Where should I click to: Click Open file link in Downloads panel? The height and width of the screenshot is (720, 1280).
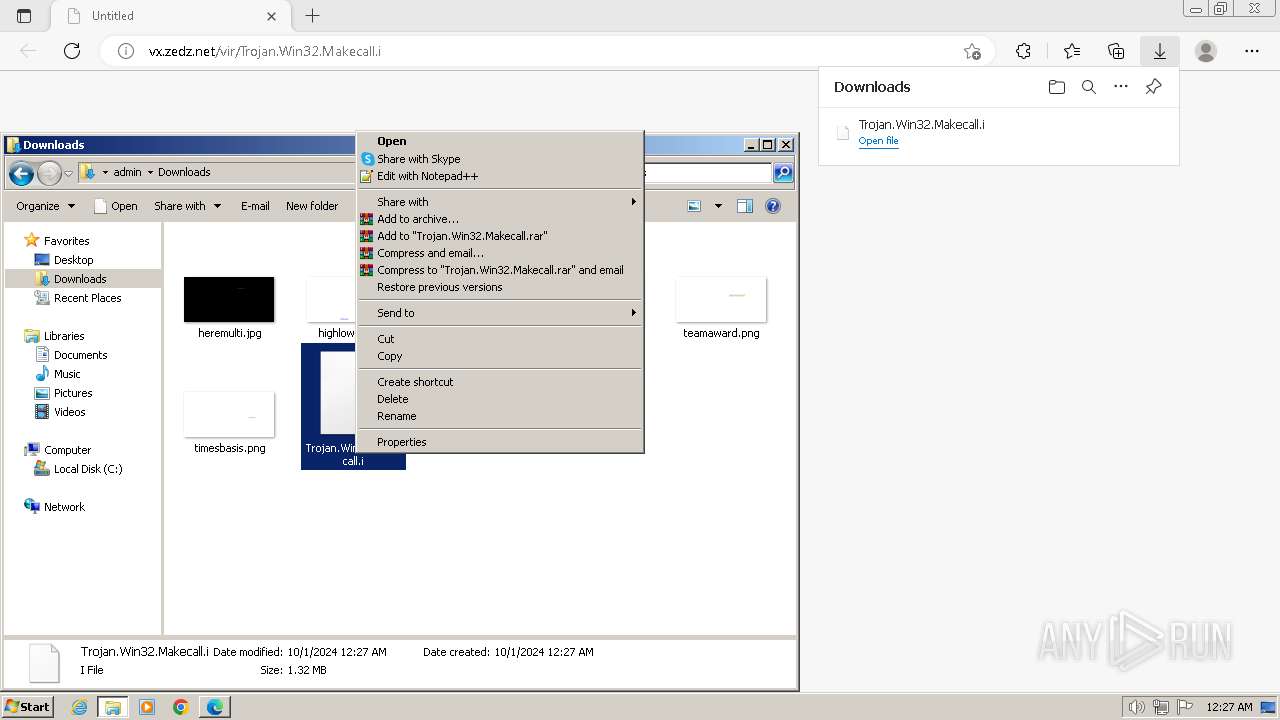[x=878, y=141]
